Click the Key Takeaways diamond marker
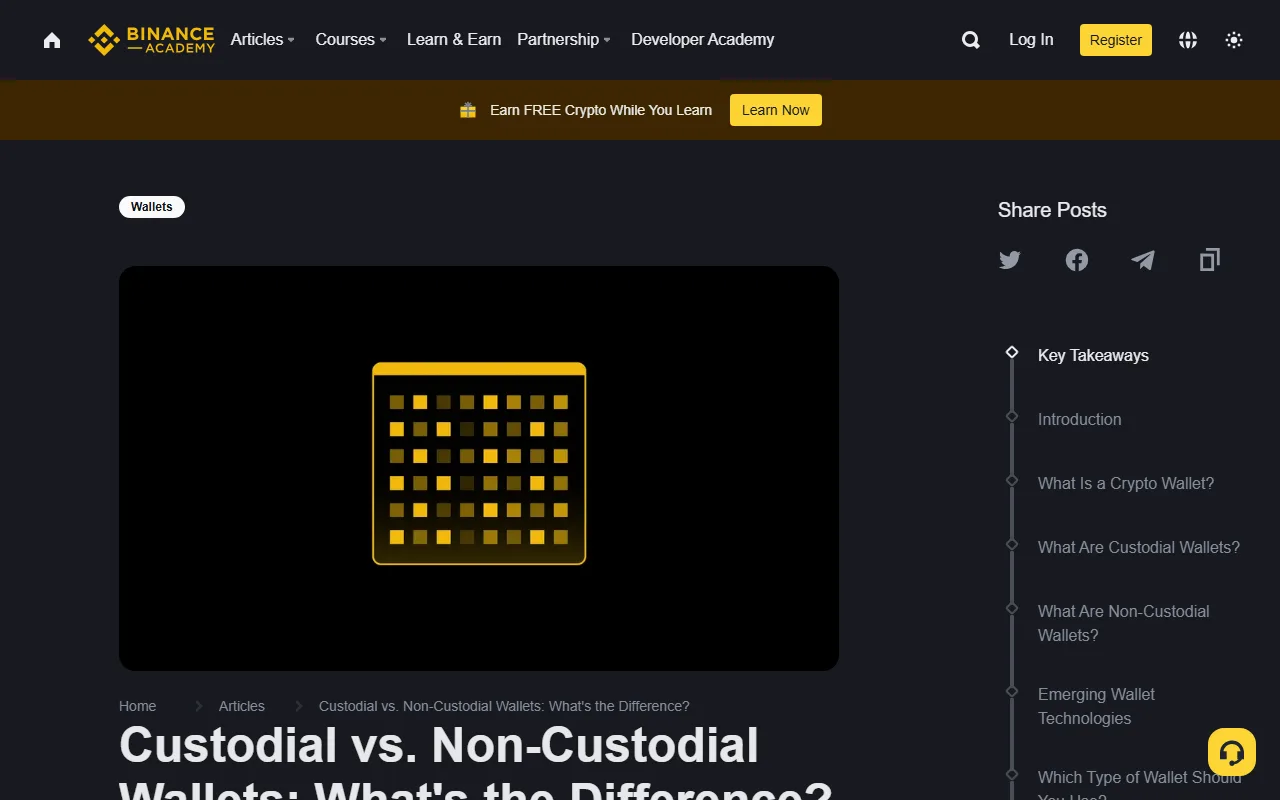This screenshot has height=800, width=1280. click(x=1012, y=352)
